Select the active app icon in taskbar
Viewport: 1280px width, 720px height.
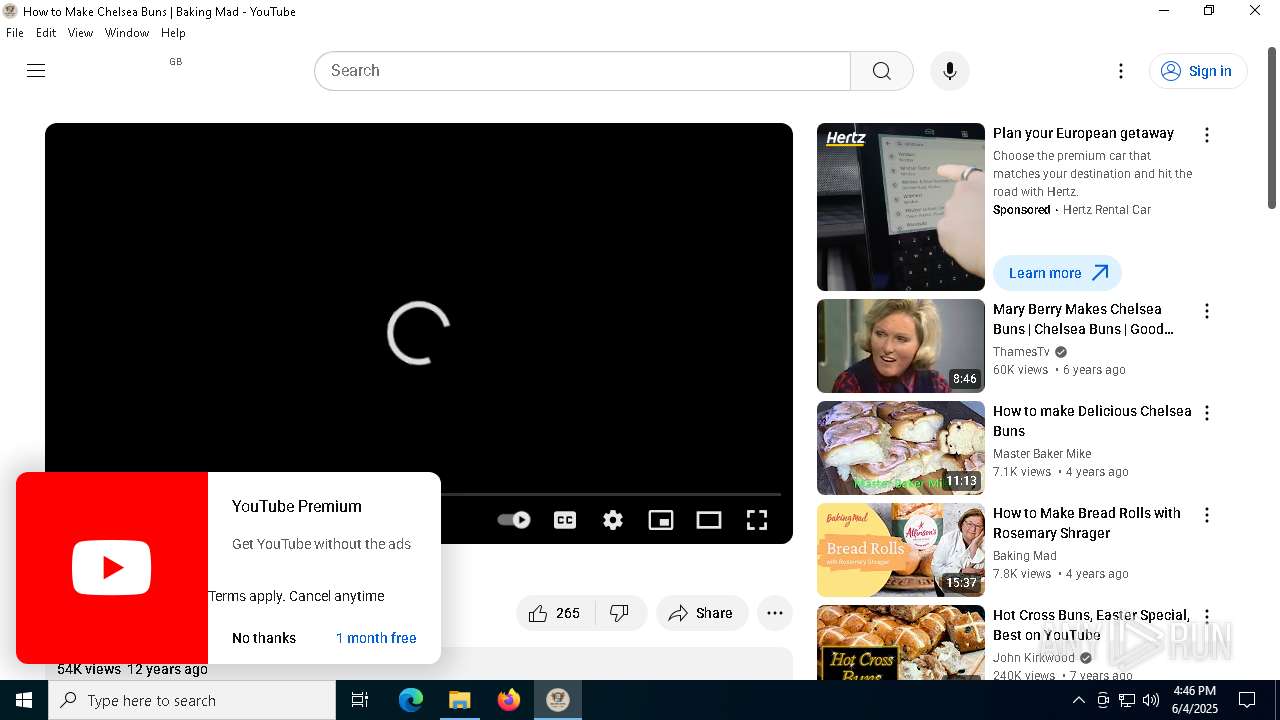pyautogui.click(x=558, y=700)
